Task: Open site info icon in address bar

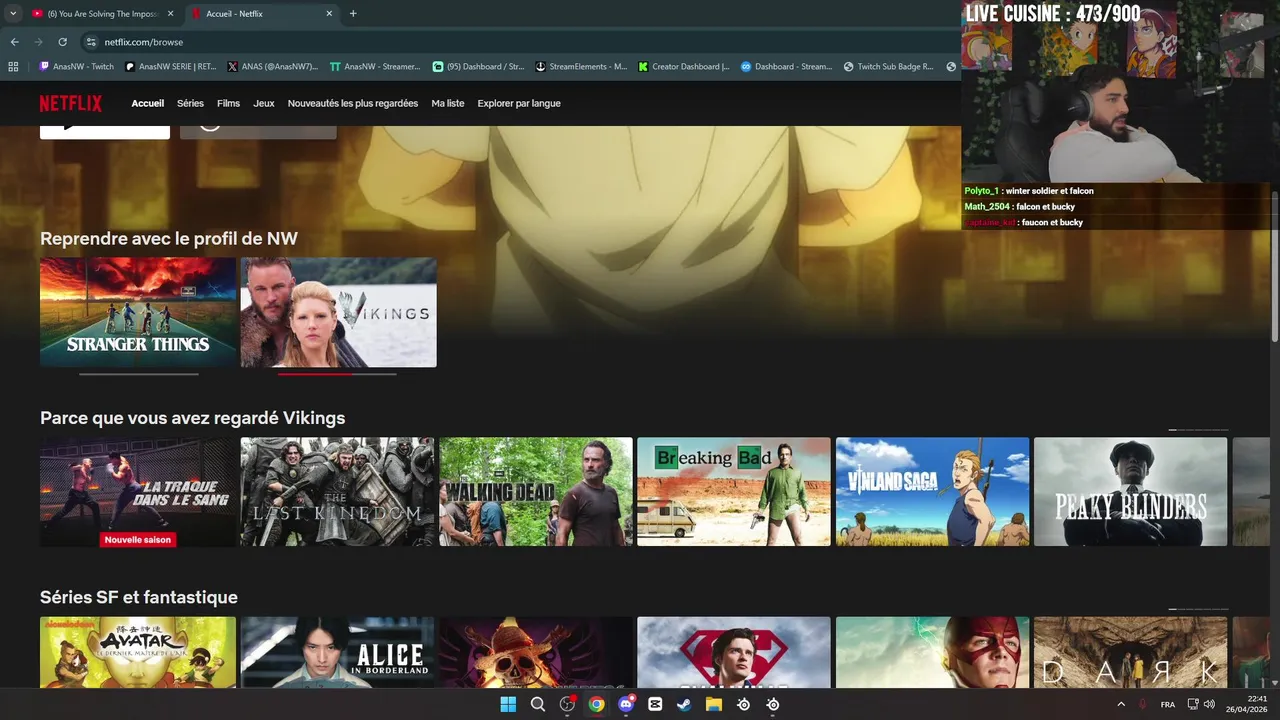Action: [x=91, y=42]
